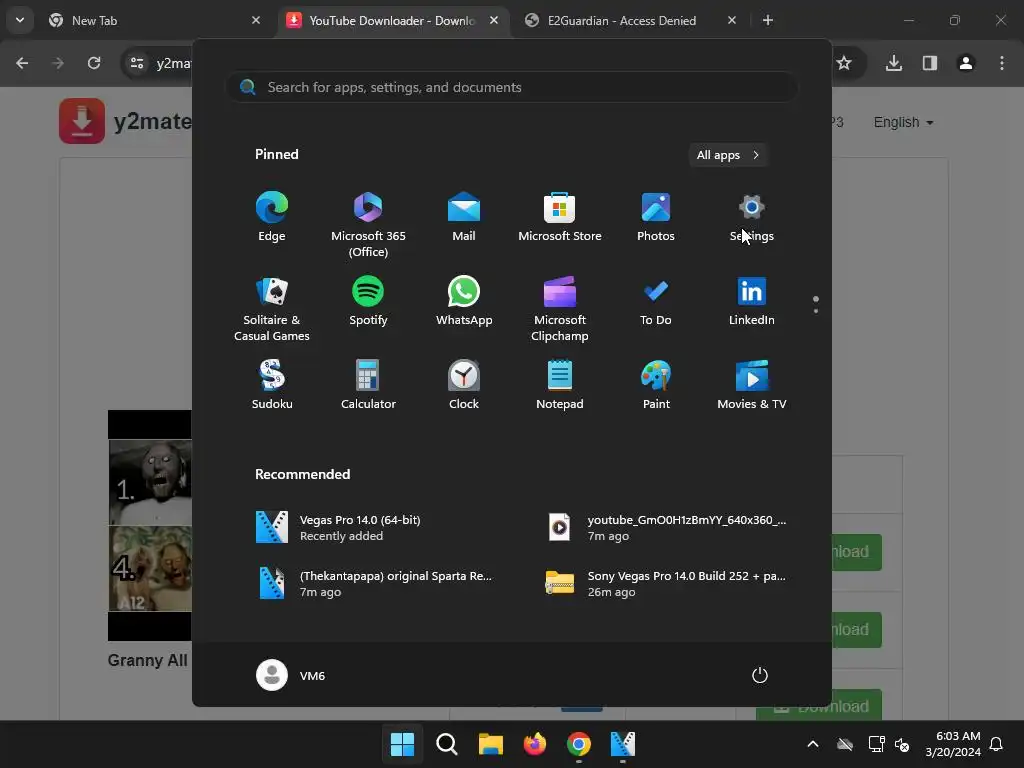
Task: Click the Windows Start button on taskbar
Action: [x=402, y=744]
